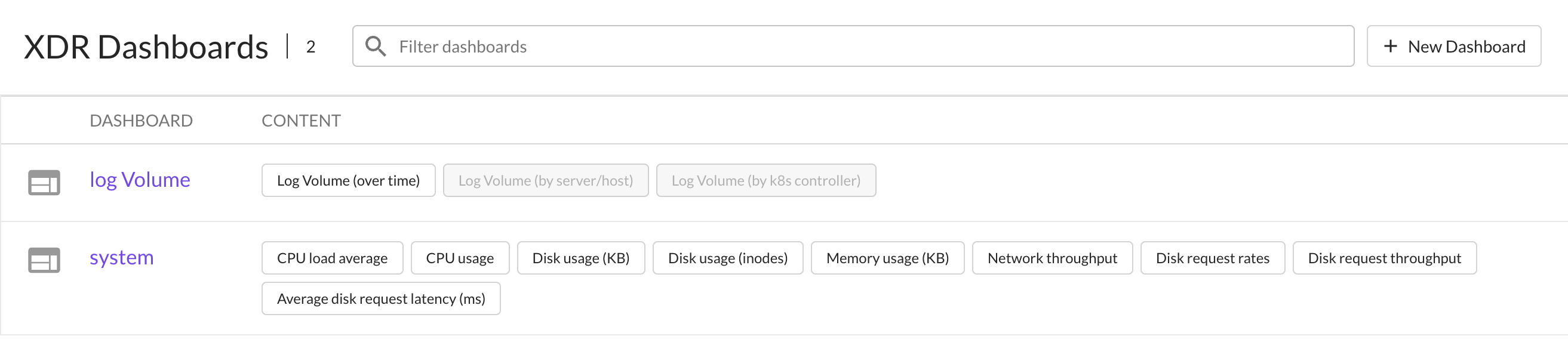Click the system dashboard icon

click(44, 260)
